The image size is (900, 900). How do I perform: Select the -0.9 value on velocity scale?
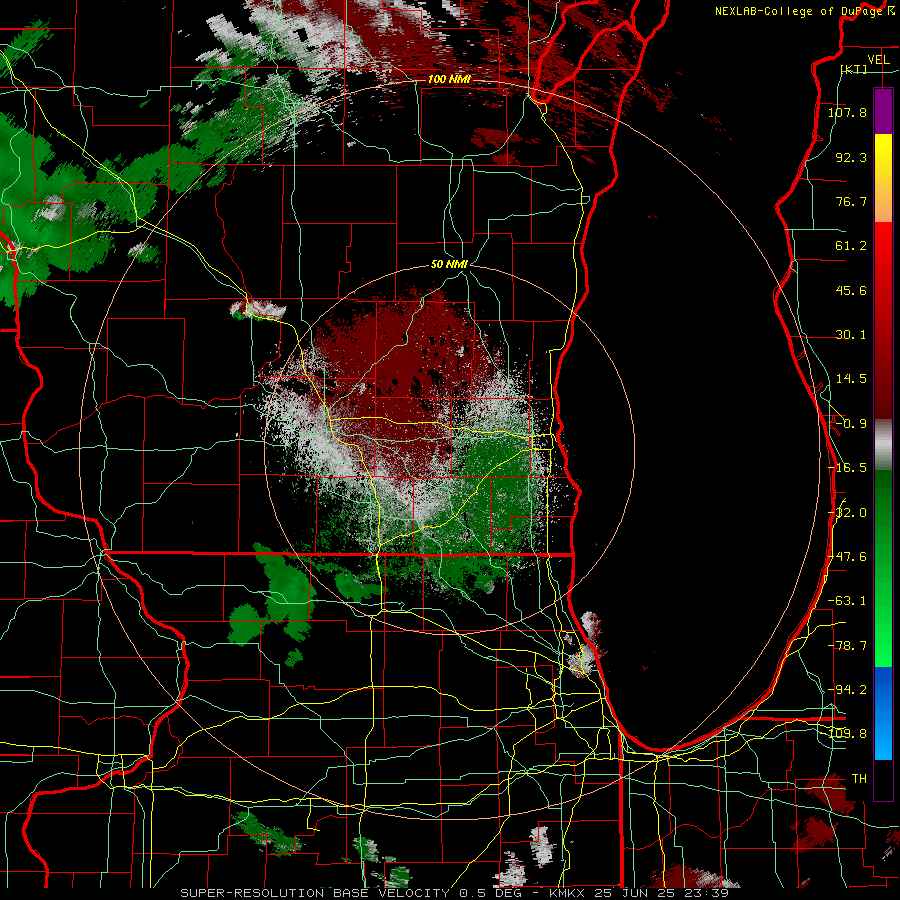point(851,424)
